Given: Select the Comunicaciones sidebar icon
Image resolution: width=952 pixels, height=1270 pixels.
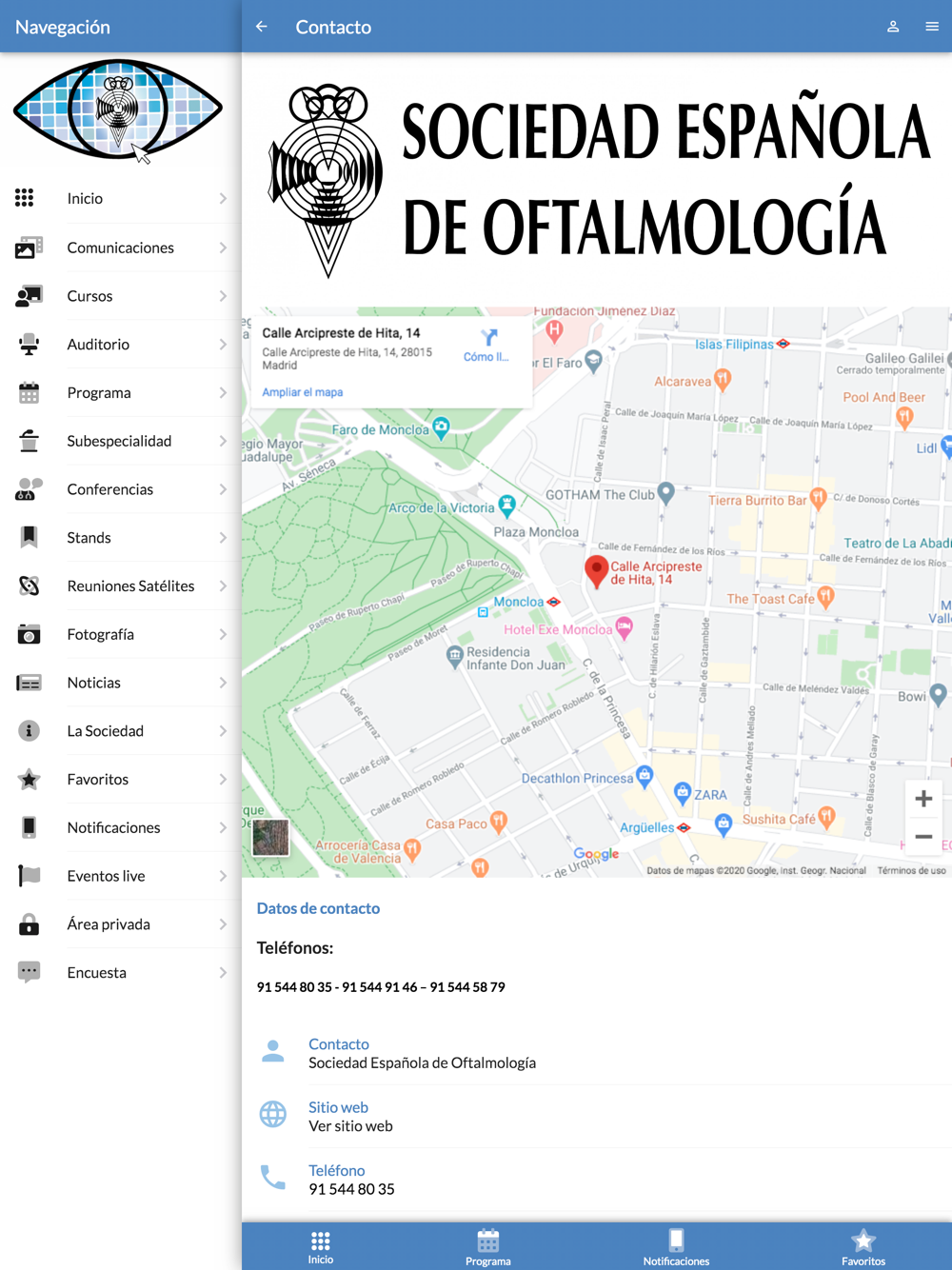Looking at the screenshot, I should [x=29, y=248].
